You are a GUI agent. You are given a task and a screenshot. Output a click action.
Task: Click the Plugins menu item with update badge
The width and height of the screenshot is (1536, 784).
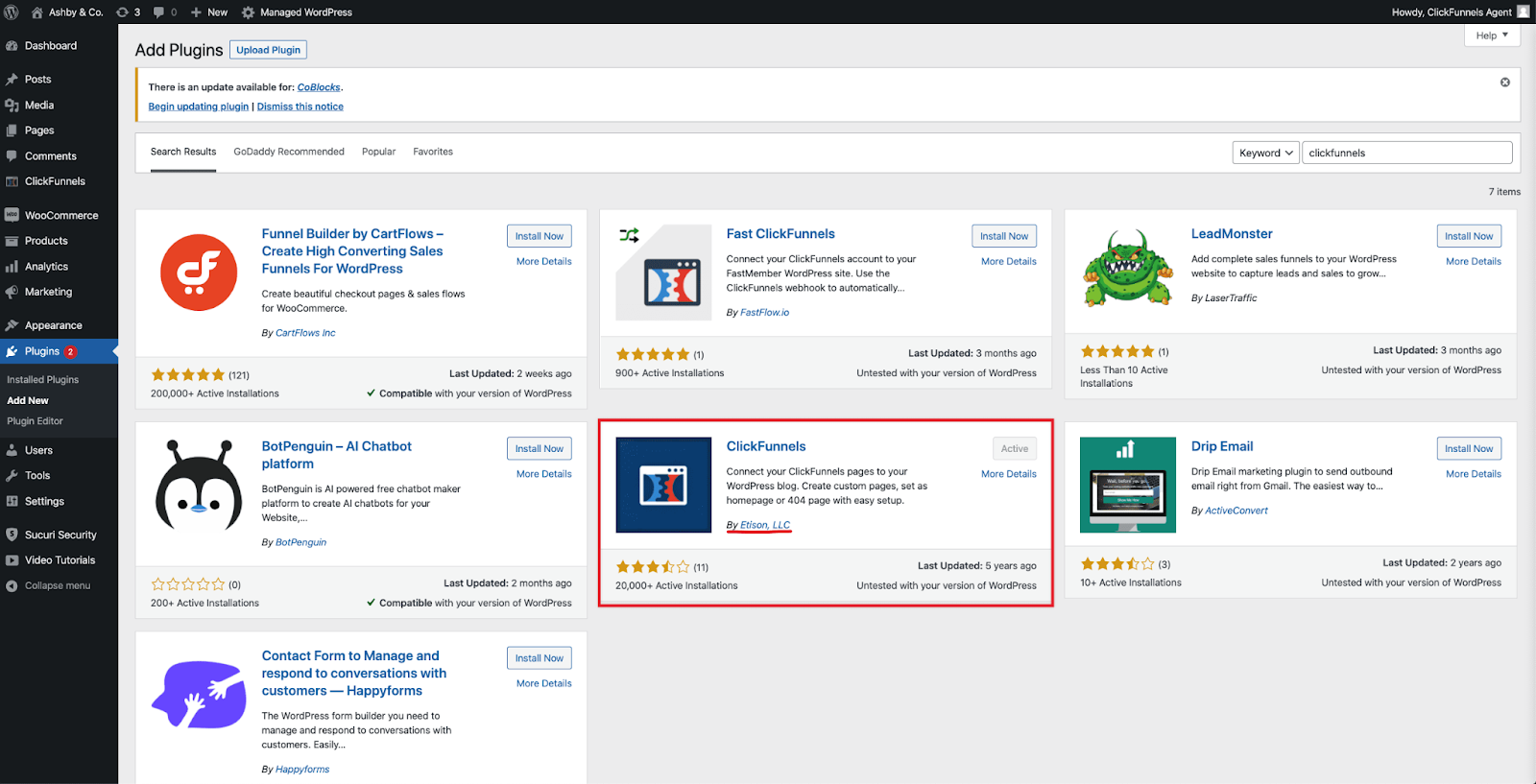tap(59, 351)
